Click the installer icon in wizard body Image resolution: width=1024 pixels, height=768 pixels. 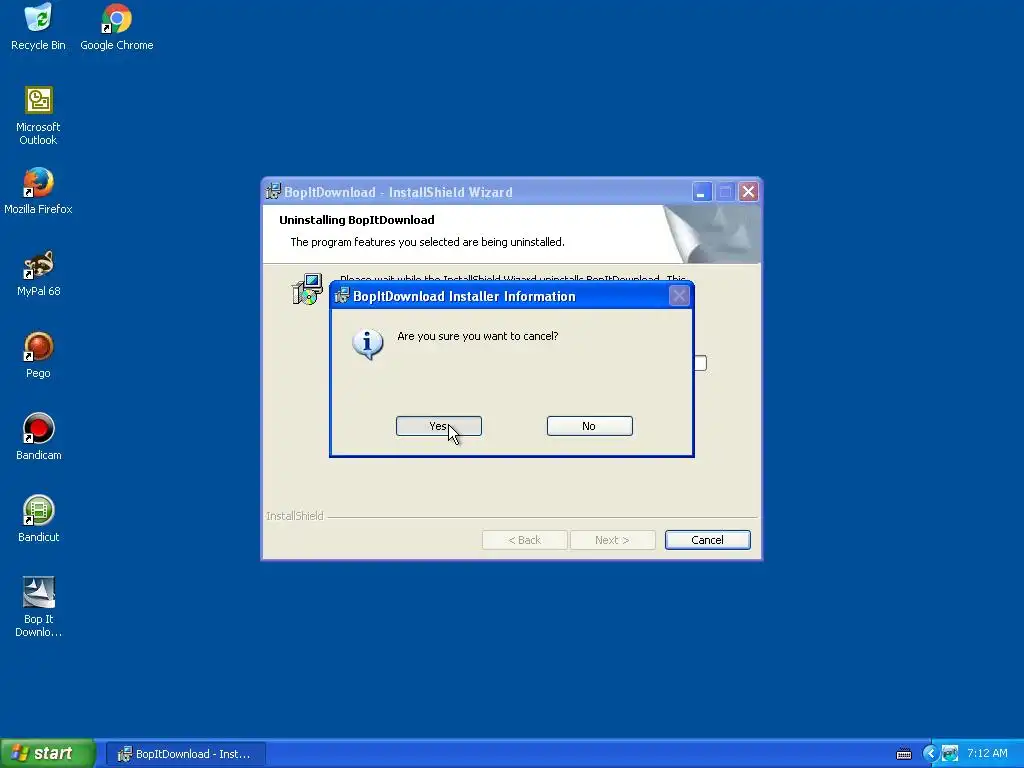[x=307, y=289]
